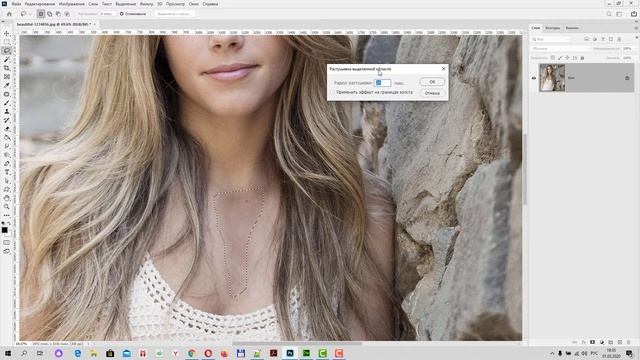Image resolution: width=640 pixels, height=360 pixels.
Task: Open the Window menu
Action: coord(193,4)
